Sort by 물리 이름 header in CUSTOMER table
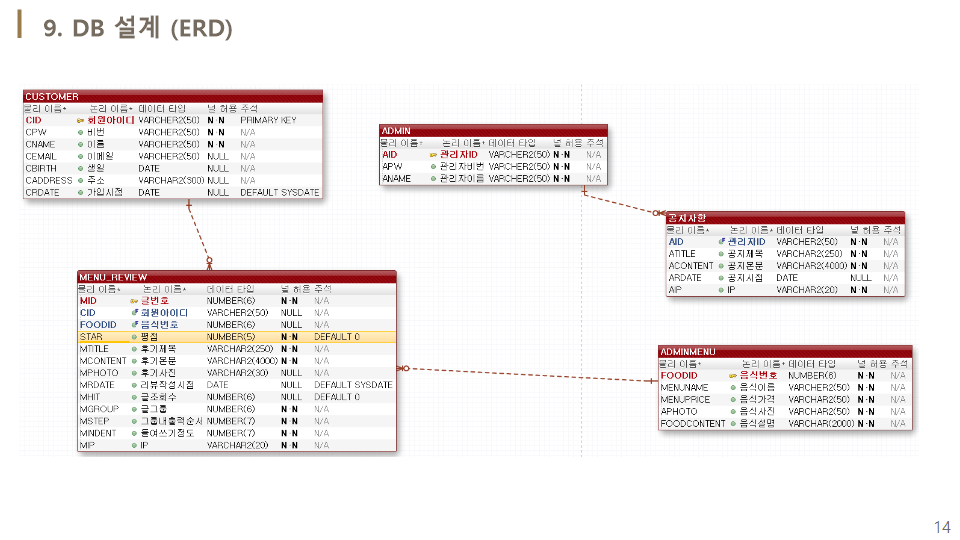Screen dimensions: 960x540 (x=45, y=109)
